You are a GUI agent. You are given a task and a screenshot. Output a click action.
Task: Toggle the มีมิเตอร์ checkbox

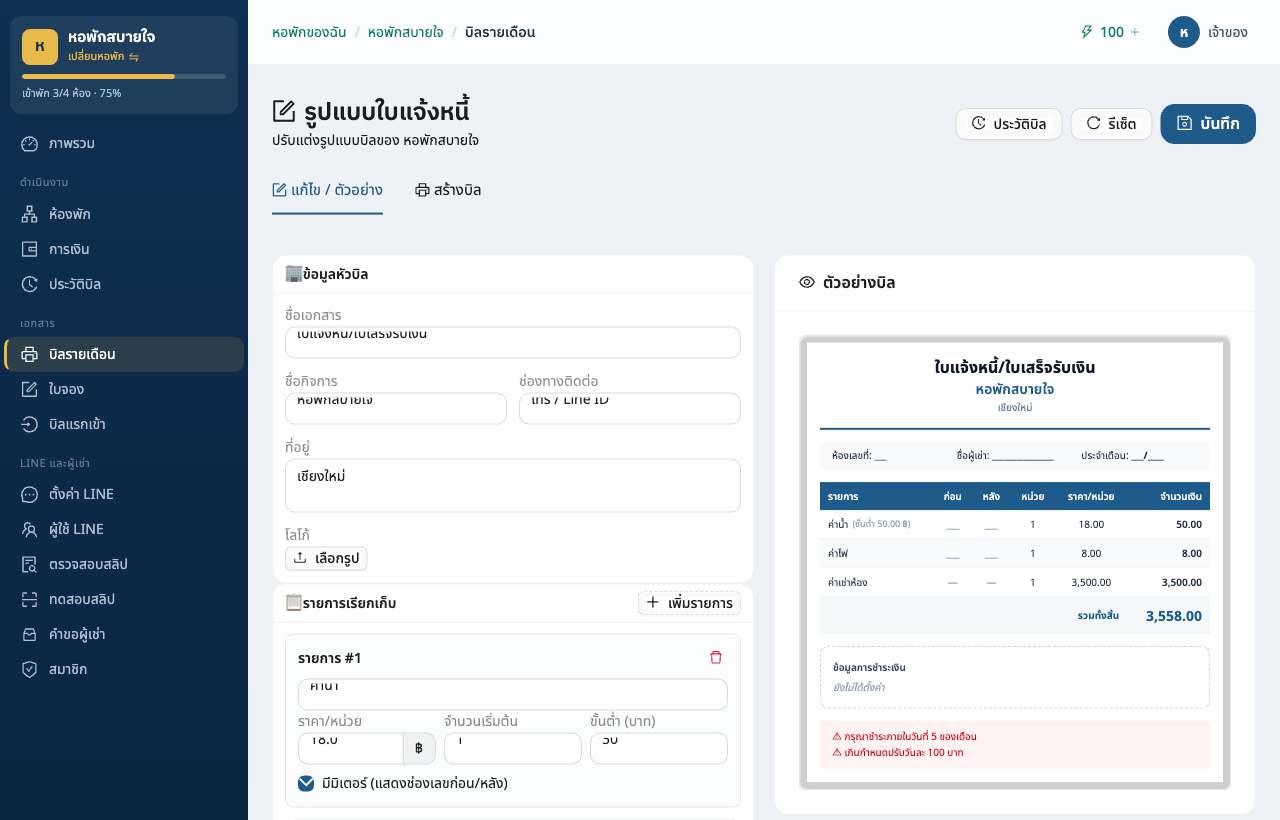click(306, 783)
